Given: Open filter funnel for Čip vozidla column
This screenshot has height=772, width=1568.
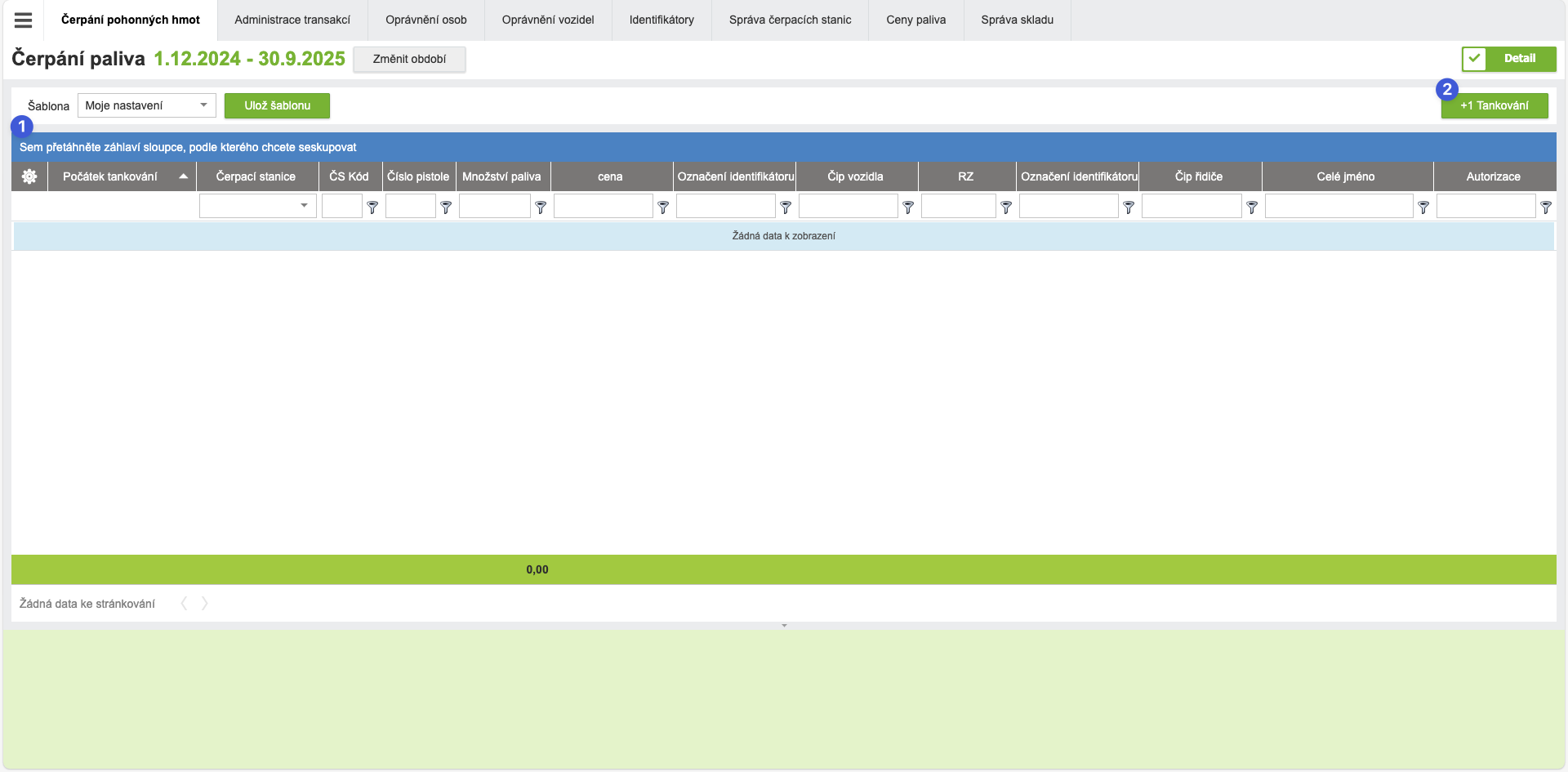Looking at the screenshot, I should coord(908,208).
